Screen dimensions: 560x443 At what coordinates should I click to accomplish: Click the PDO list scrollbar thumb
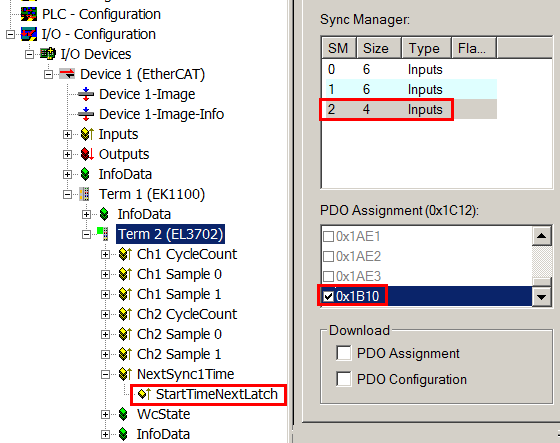(x=542, y=282)
